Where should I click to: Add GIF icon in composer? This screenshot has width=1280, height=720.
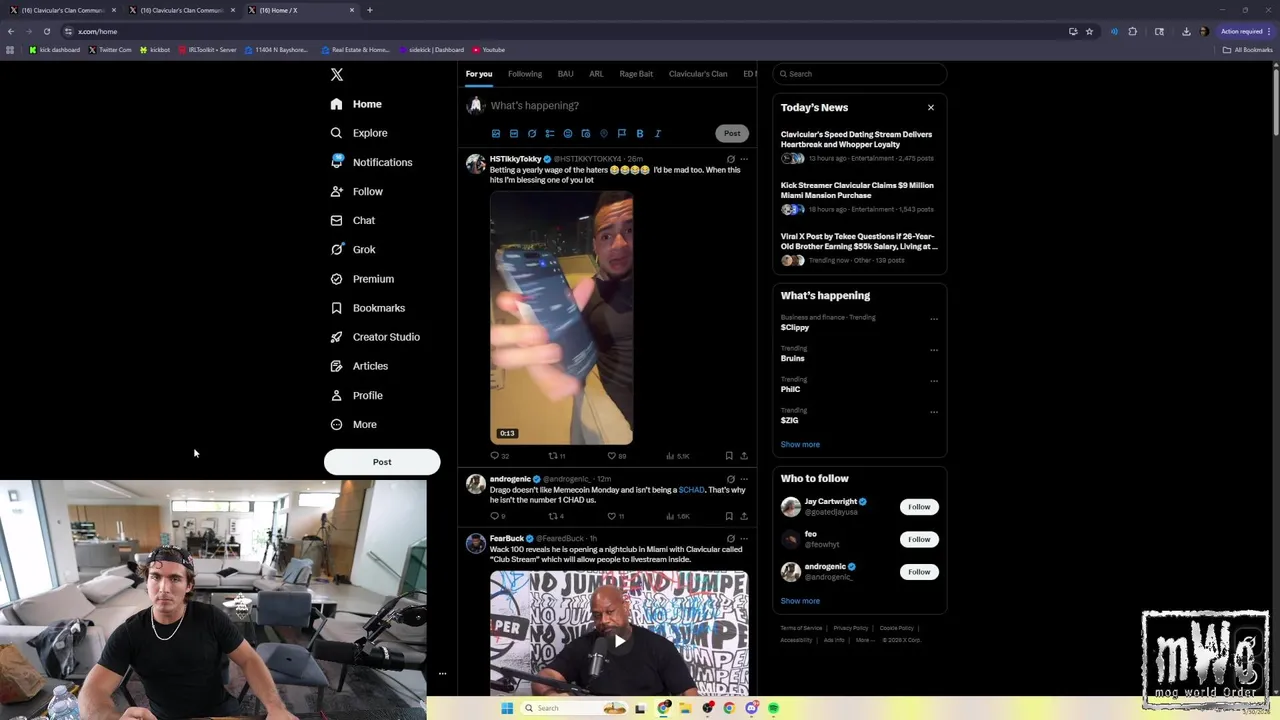(x=514, y=133)
